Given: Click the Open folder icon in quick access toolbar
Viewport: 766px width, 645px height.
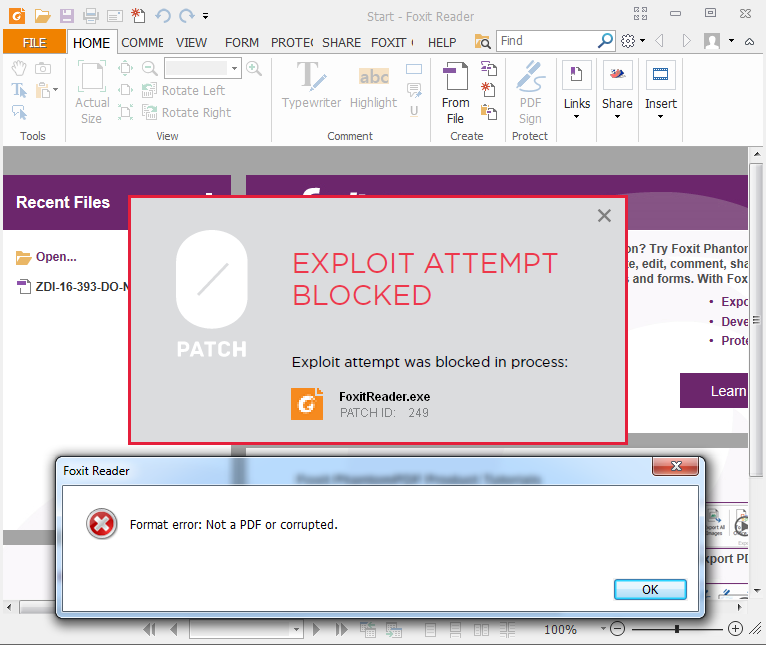Looking at the screenshot, I should tap(43, 16).
